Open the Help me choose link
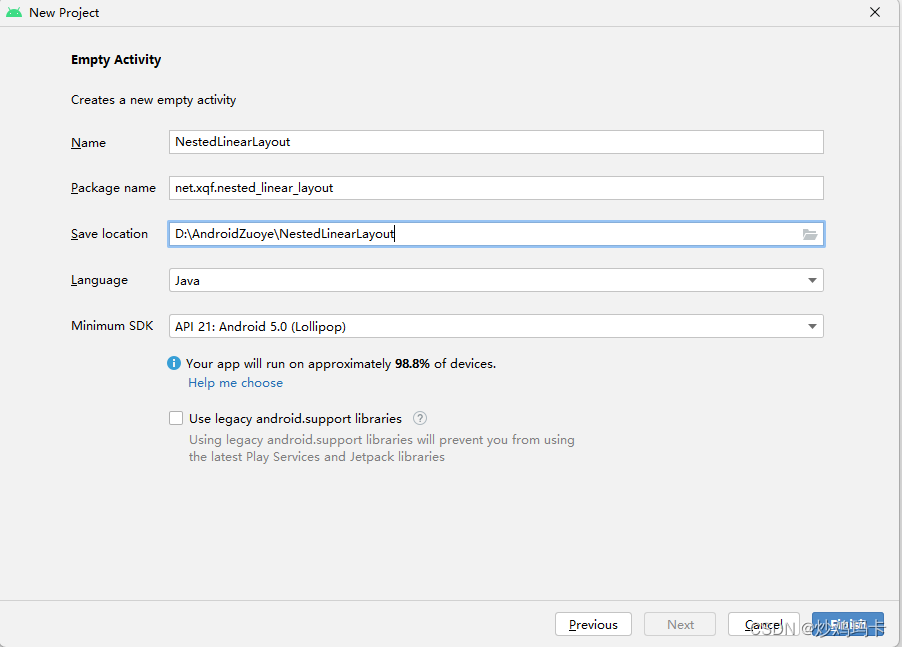The width and height of the screenshot is (902, 647). coord(235,383)
